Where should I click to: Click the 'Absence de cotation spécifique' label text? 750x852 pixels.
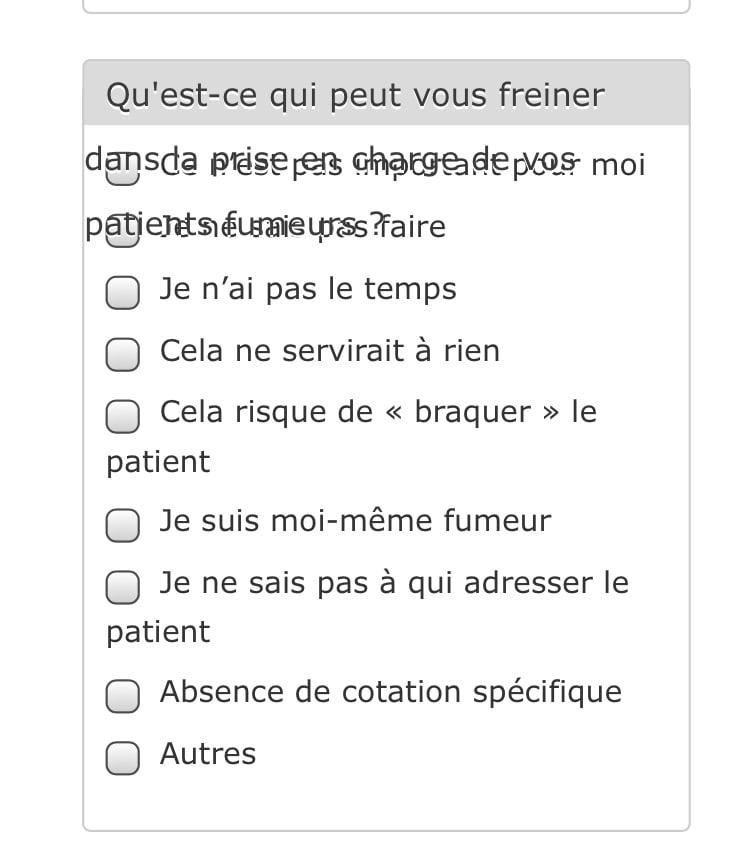(390, 693)
